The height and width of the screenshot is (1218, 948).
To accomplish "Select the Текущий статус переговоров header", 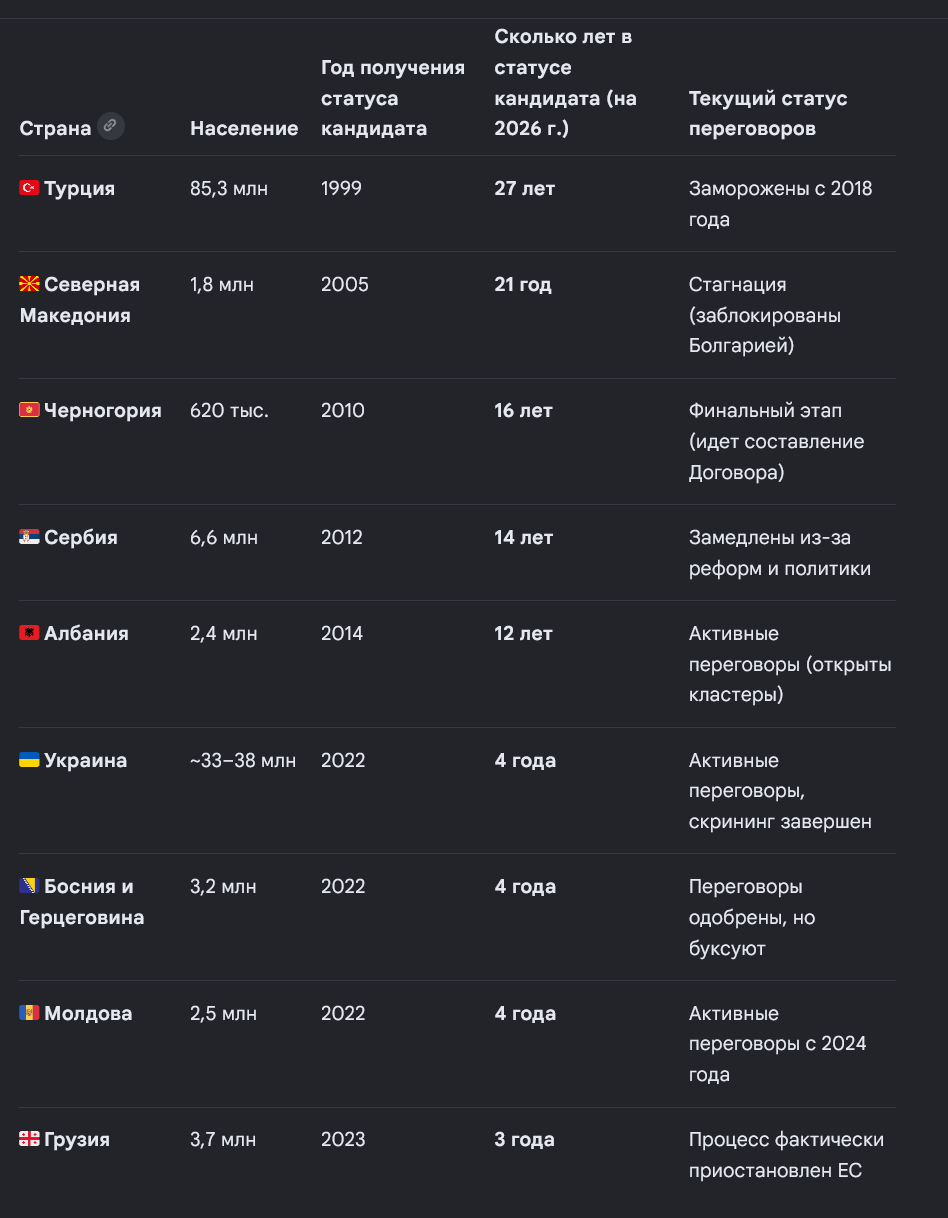I will pos(768,113).
